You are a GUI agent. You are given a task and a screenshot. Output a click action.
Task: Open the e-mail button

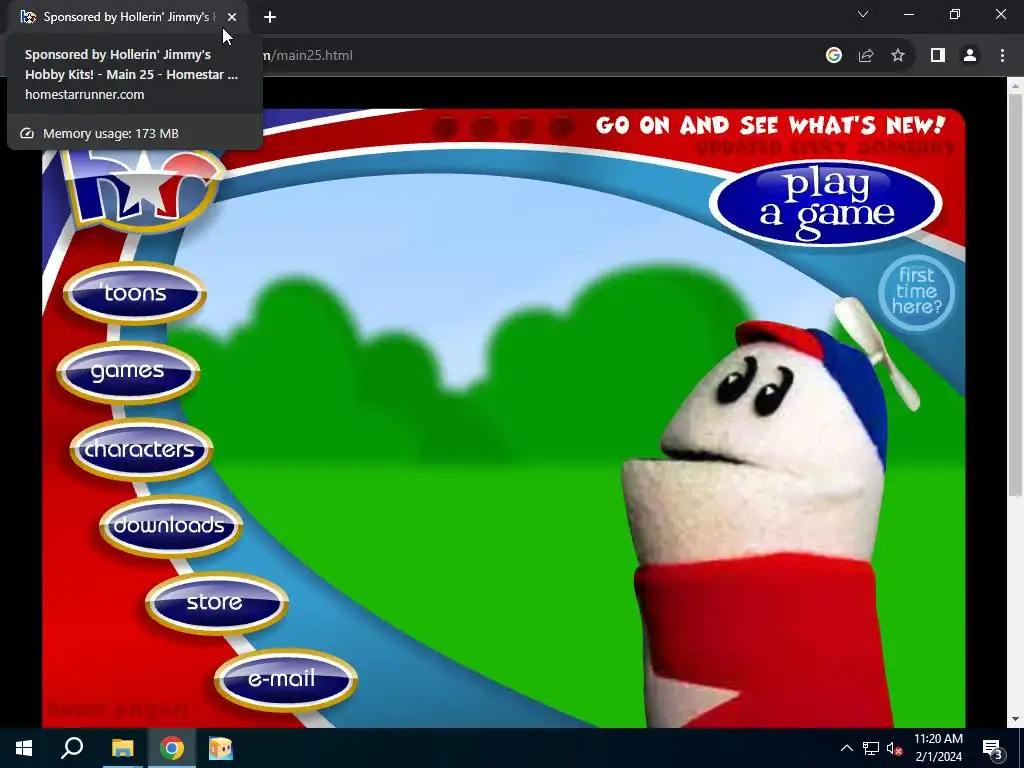(285, 679)
